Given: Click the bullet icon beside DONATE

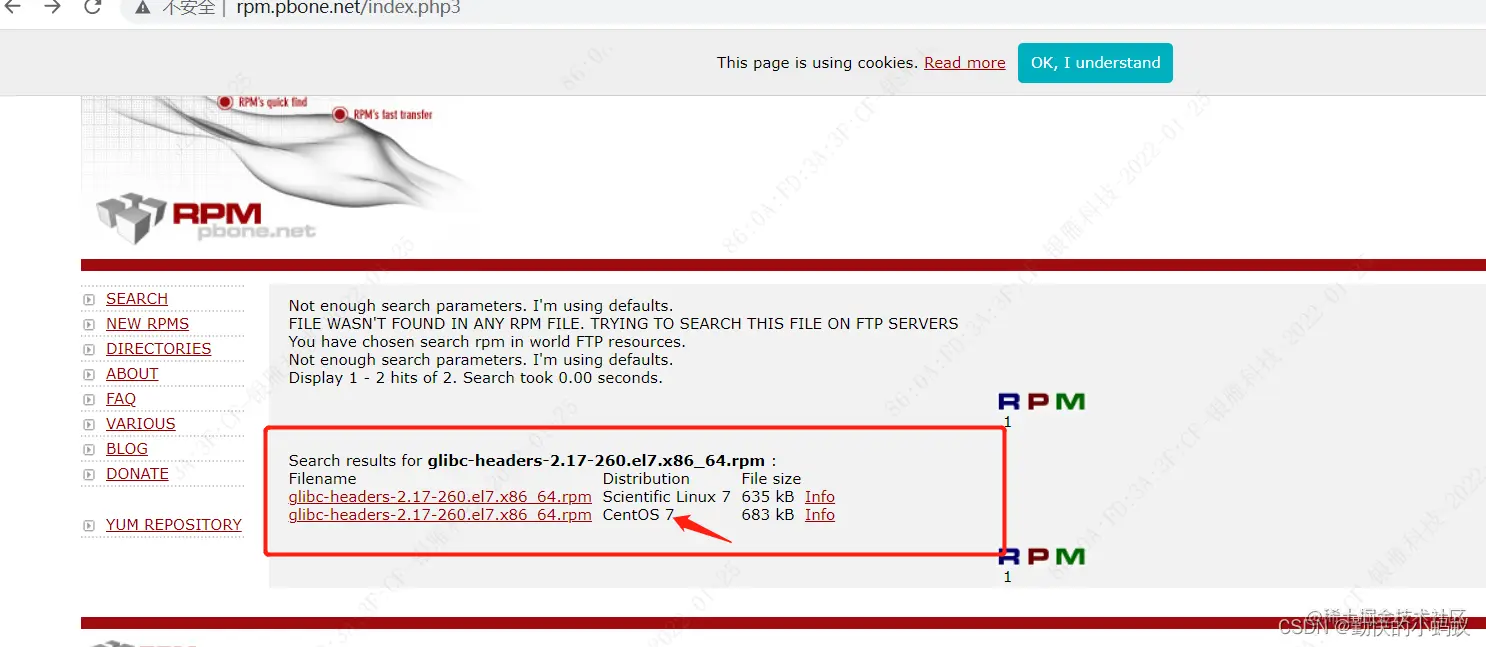Looking at the screenshot, I should pos(88,475).
